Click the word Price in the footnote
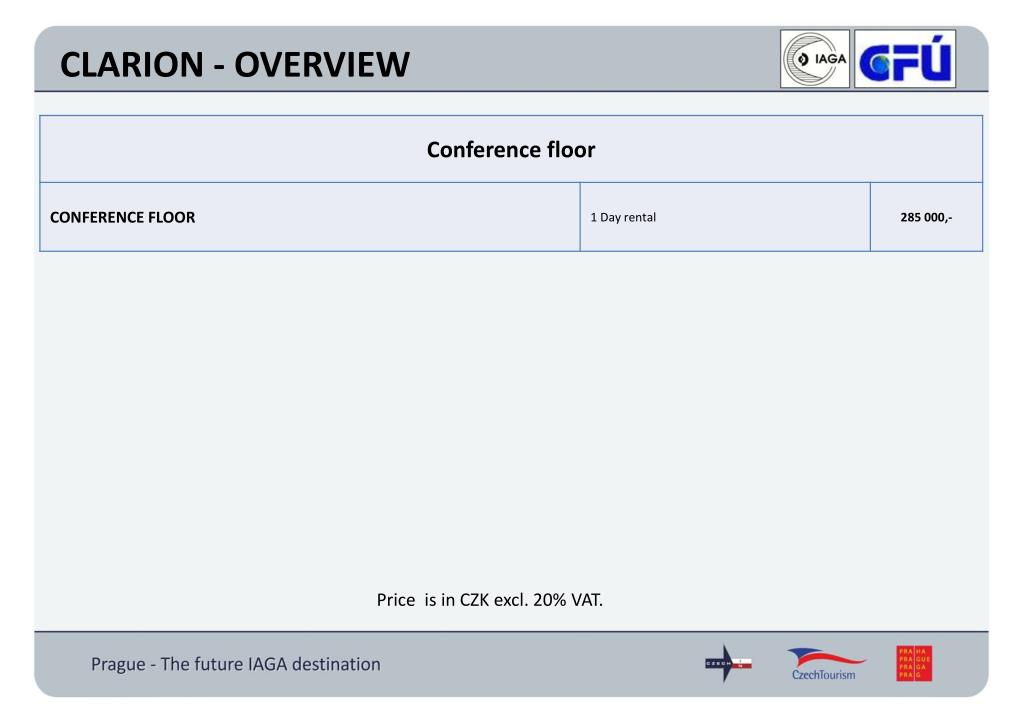Screen dimensions: 1023x723 pyautogui.click(x=396, y=600)
